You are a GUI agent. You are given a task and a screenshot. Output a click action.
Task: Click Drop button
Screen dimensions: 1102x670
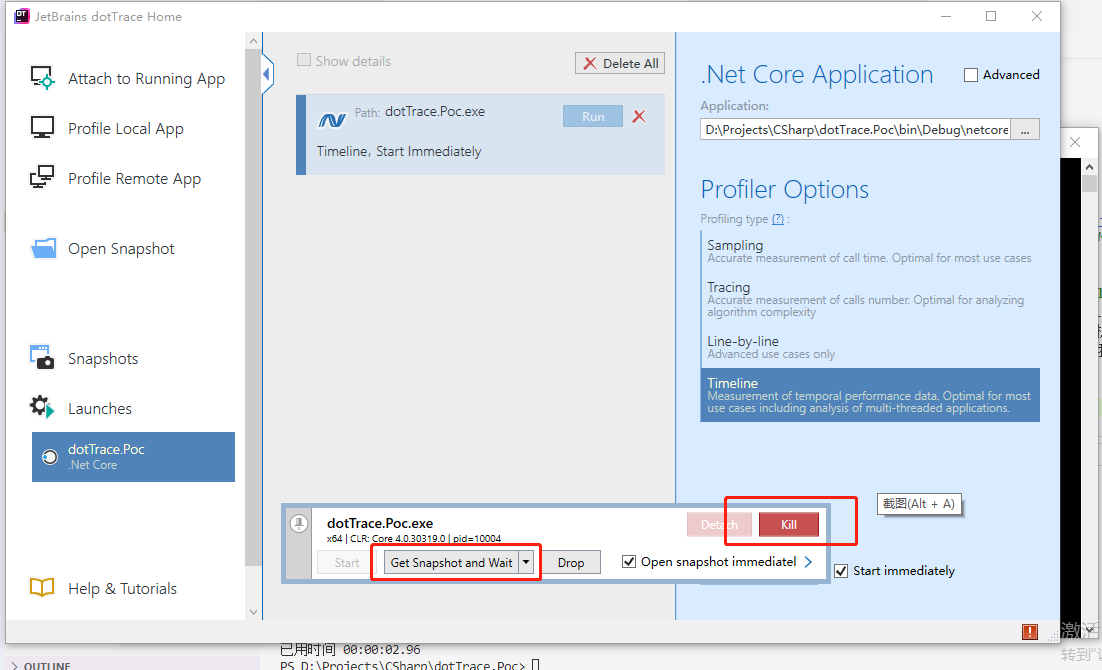[571, 562]
